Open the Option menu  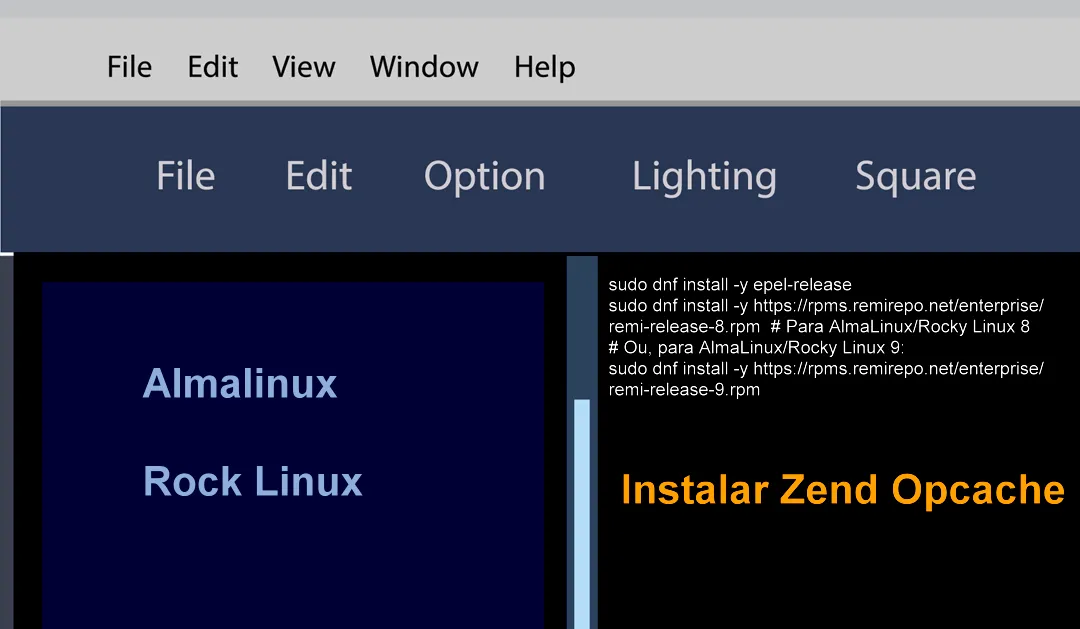tap(485, 177)
